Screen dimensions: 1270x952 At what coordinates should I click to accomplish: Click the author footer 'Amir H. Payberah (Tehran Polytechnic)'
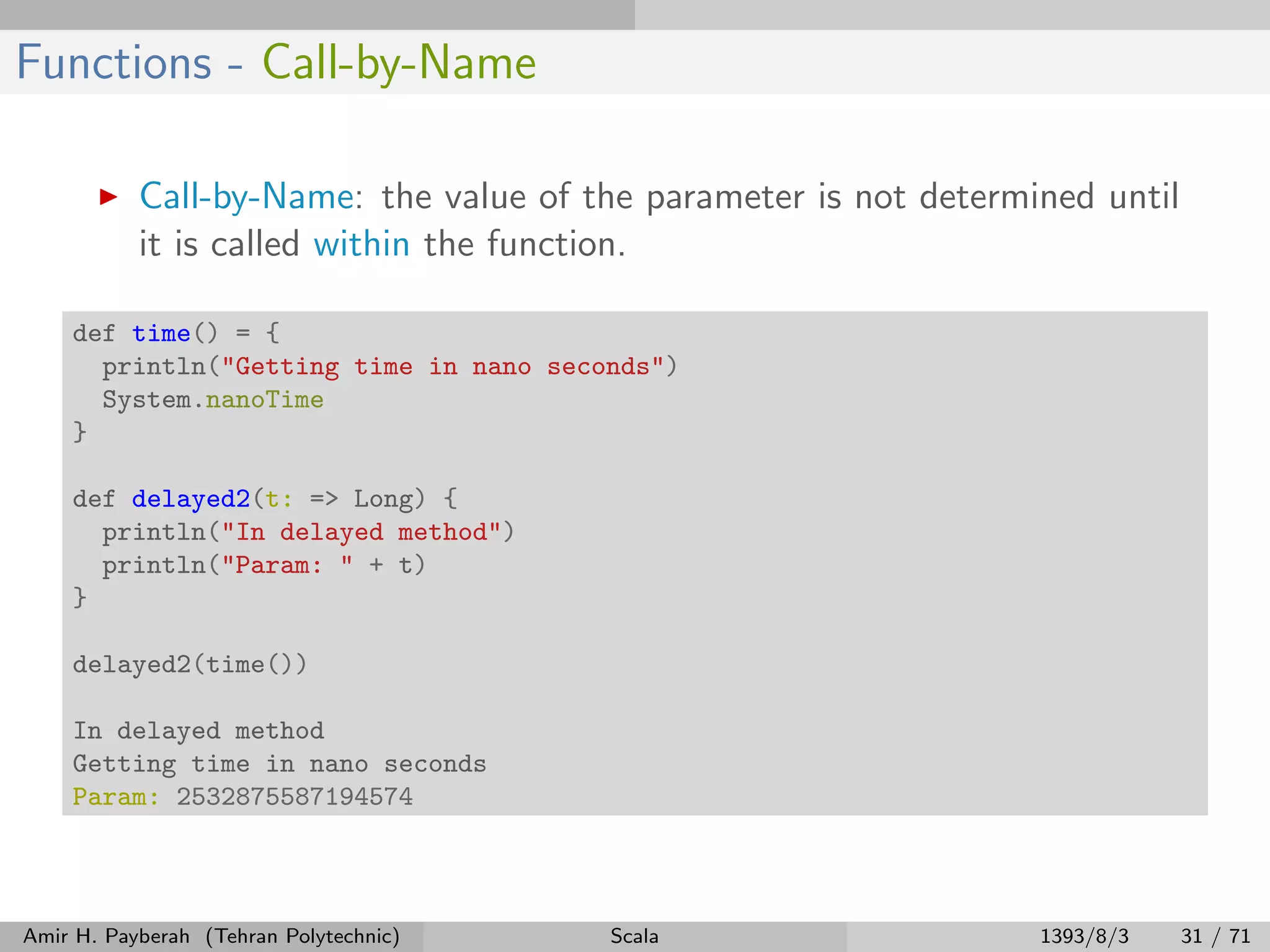(211, 936)
